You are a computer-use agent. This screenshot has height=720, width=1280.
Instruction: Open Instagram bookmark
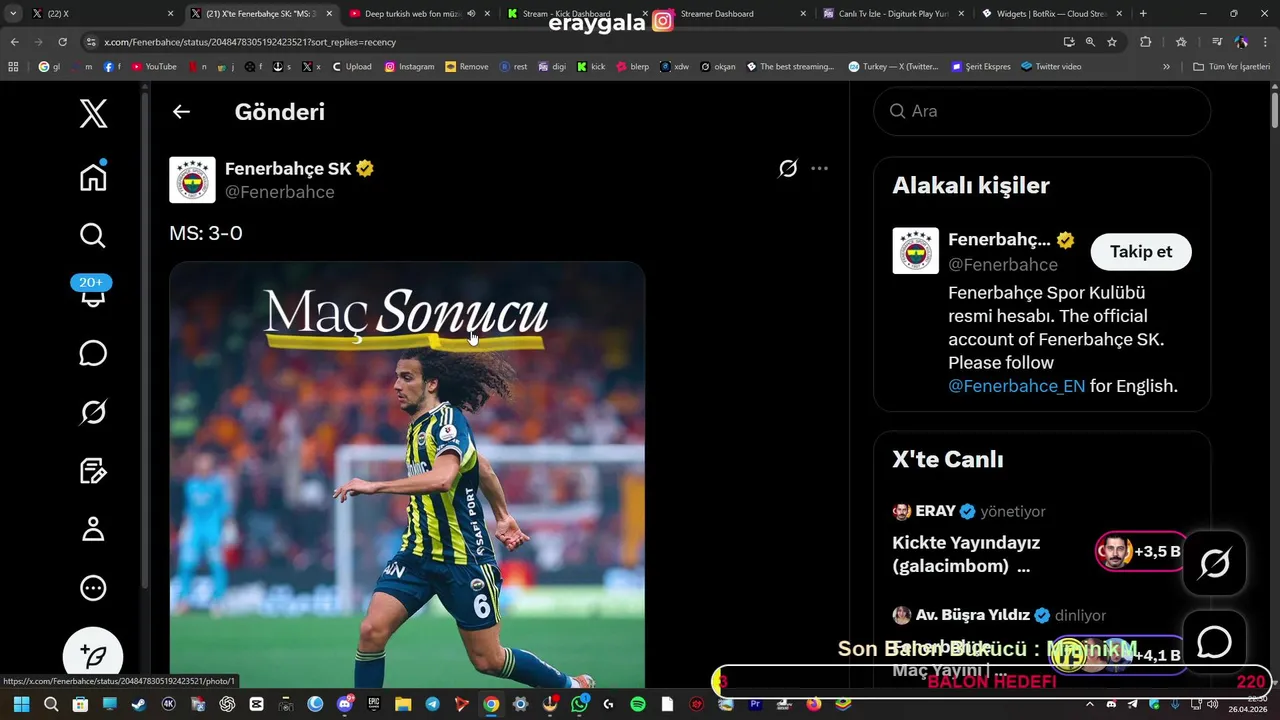[409, 67]
